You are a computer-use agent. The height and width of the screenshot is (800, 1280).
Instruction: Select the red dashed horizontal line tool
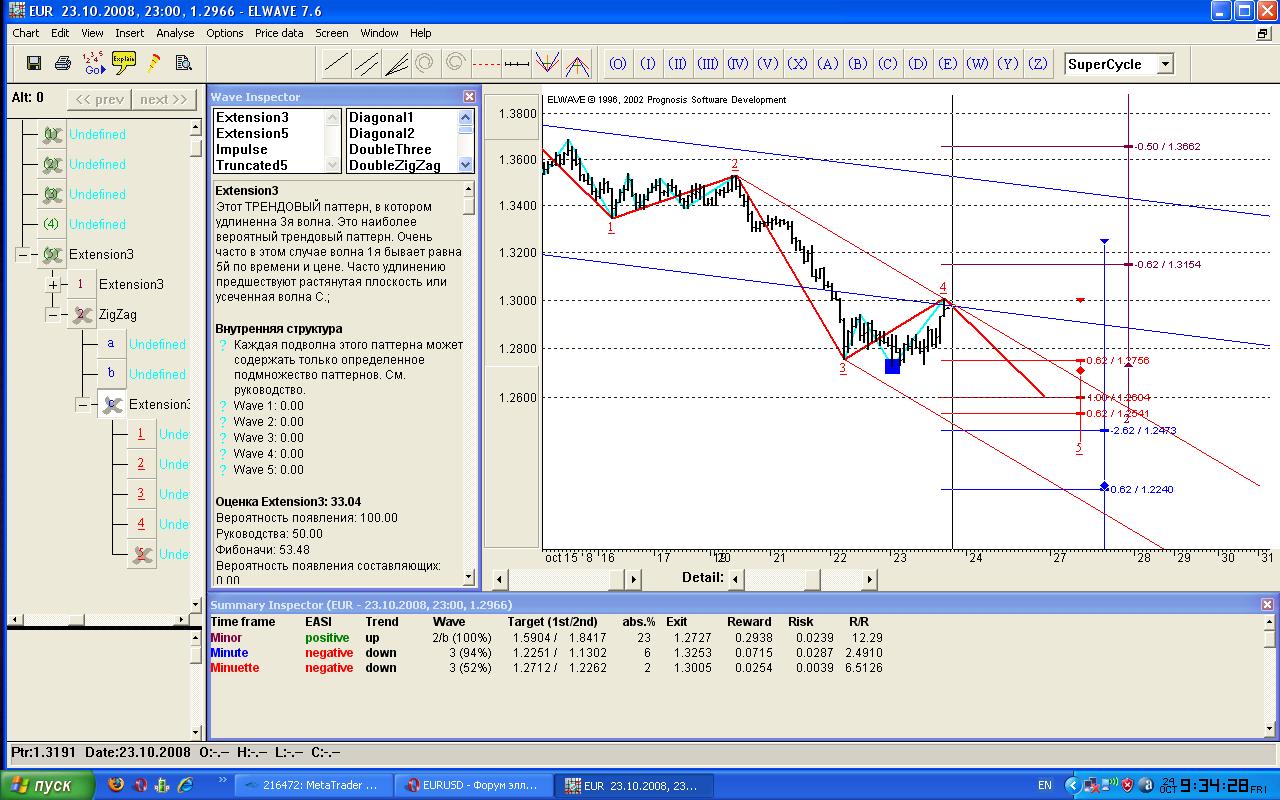(x=485, y=64)
